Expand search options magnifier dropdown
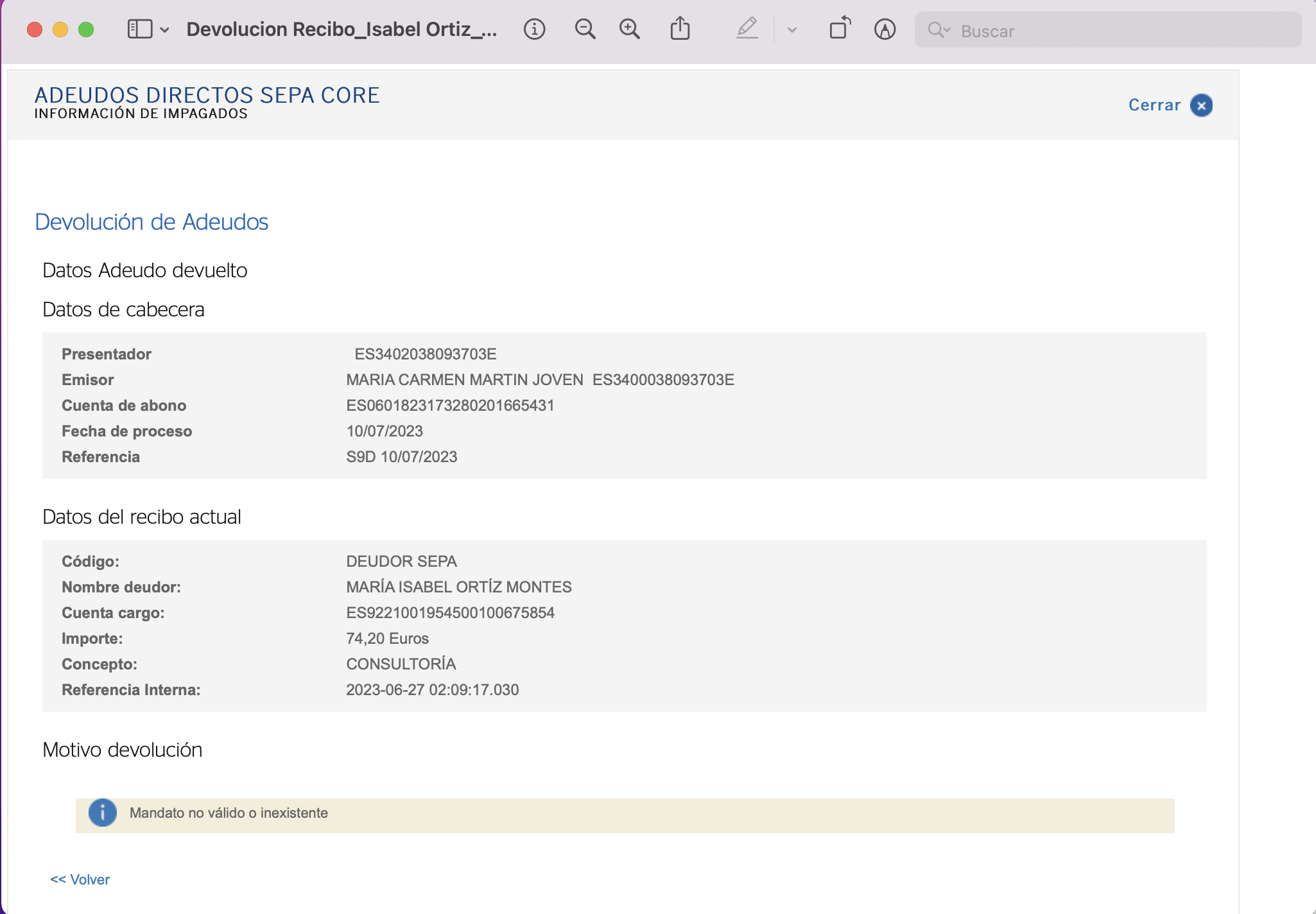 click(939, 30)
